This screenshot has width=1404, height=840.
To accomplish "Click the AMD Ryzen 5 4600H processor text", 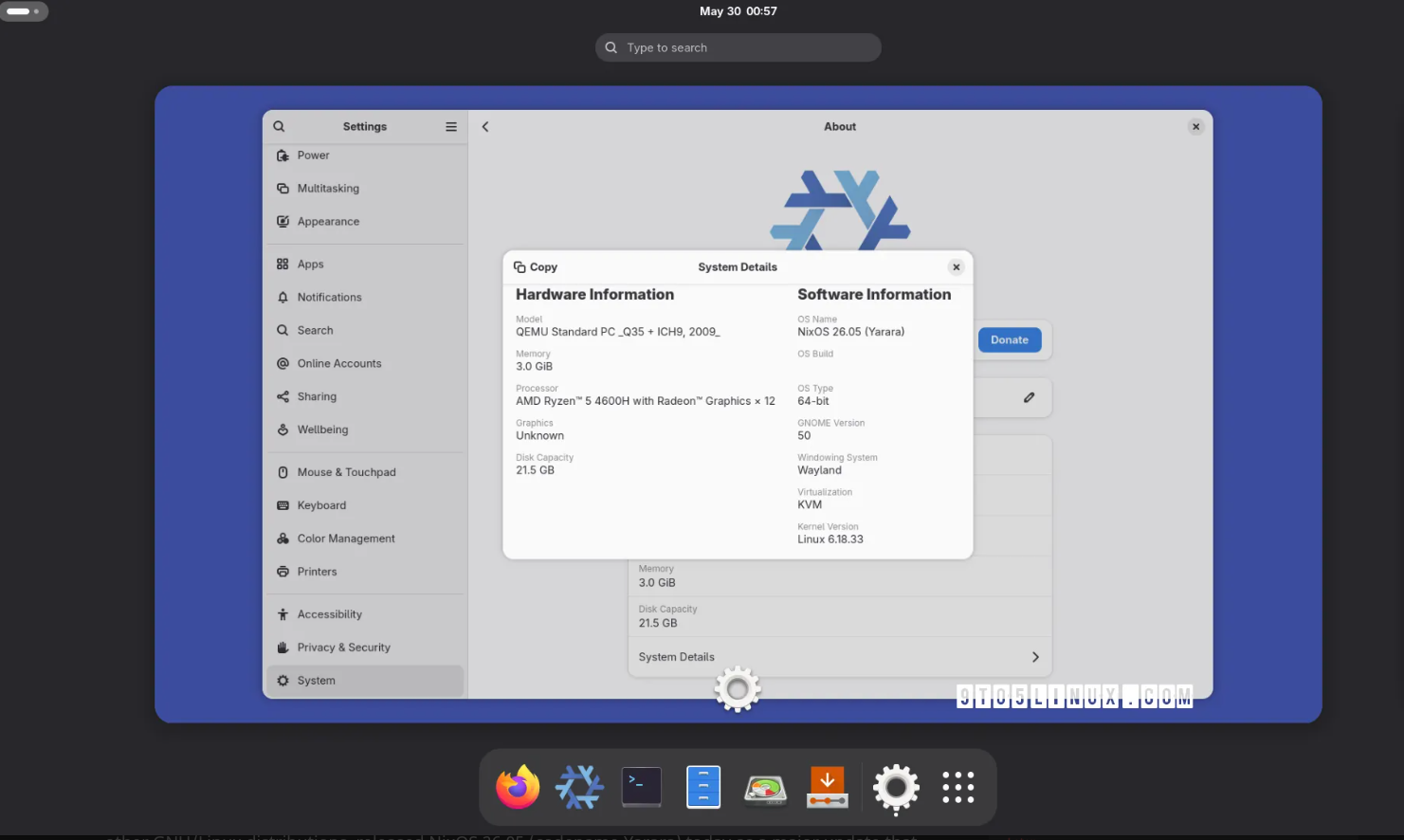I will click(646, 401).
